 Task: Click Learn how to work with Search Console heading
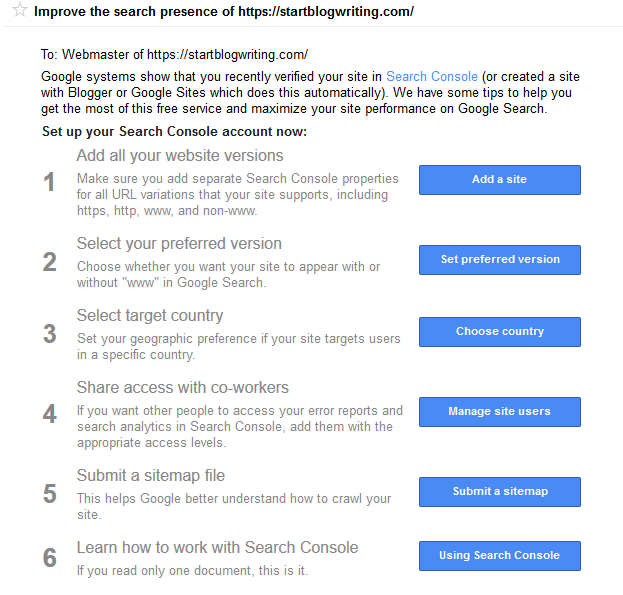tap(217, 547)
